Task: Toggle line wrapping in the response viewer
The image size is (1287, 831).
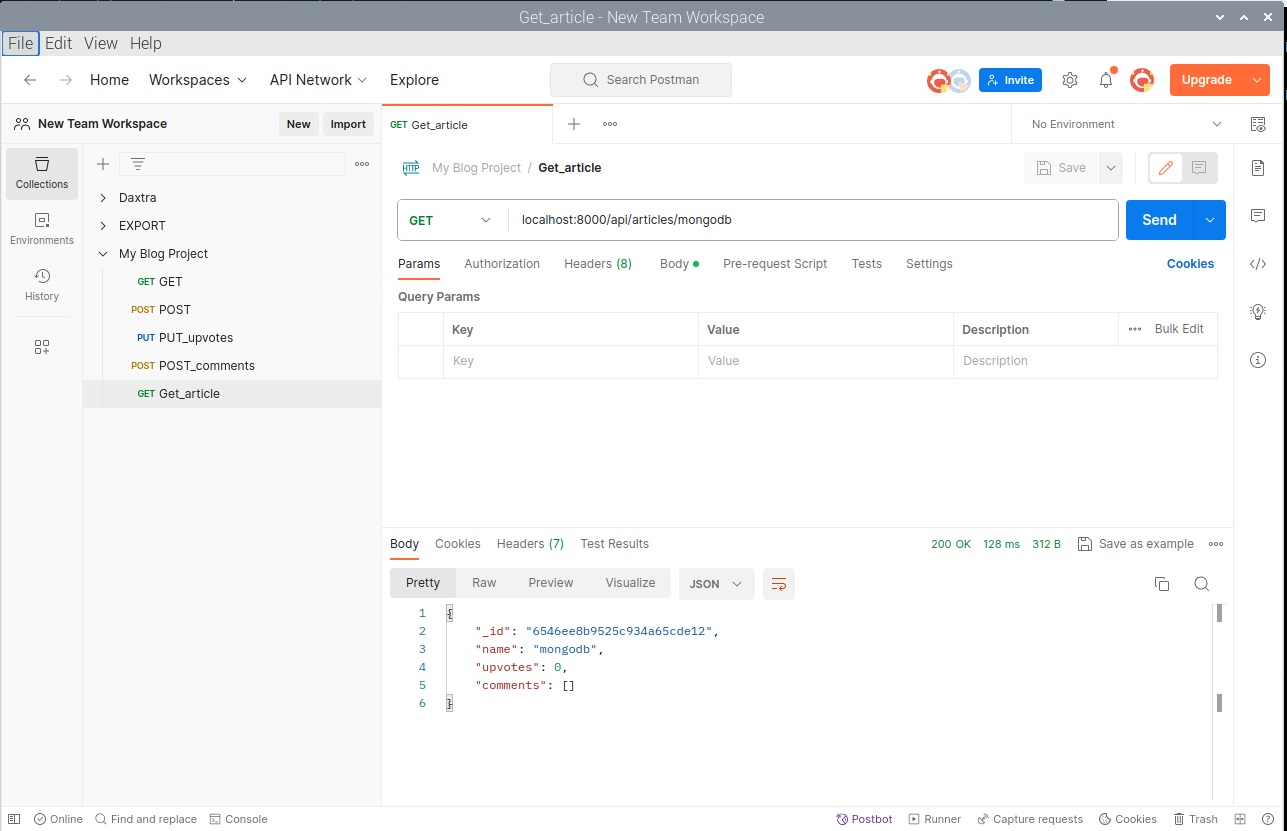Action: pyautogui.click(x=779, y=584)
